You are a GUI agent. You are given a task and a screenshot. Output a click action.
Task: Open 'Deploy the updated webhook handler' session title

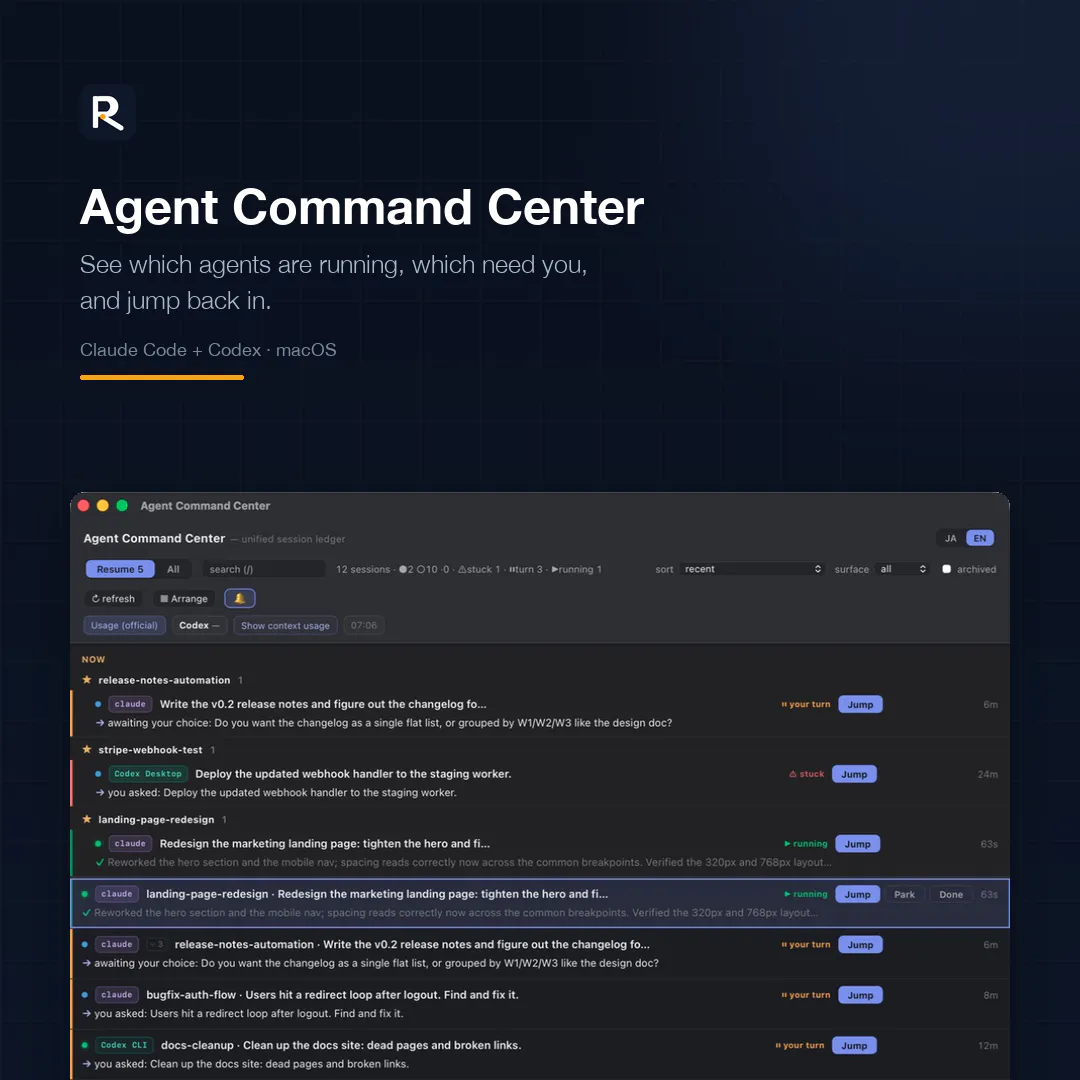(x=353, y=773)
